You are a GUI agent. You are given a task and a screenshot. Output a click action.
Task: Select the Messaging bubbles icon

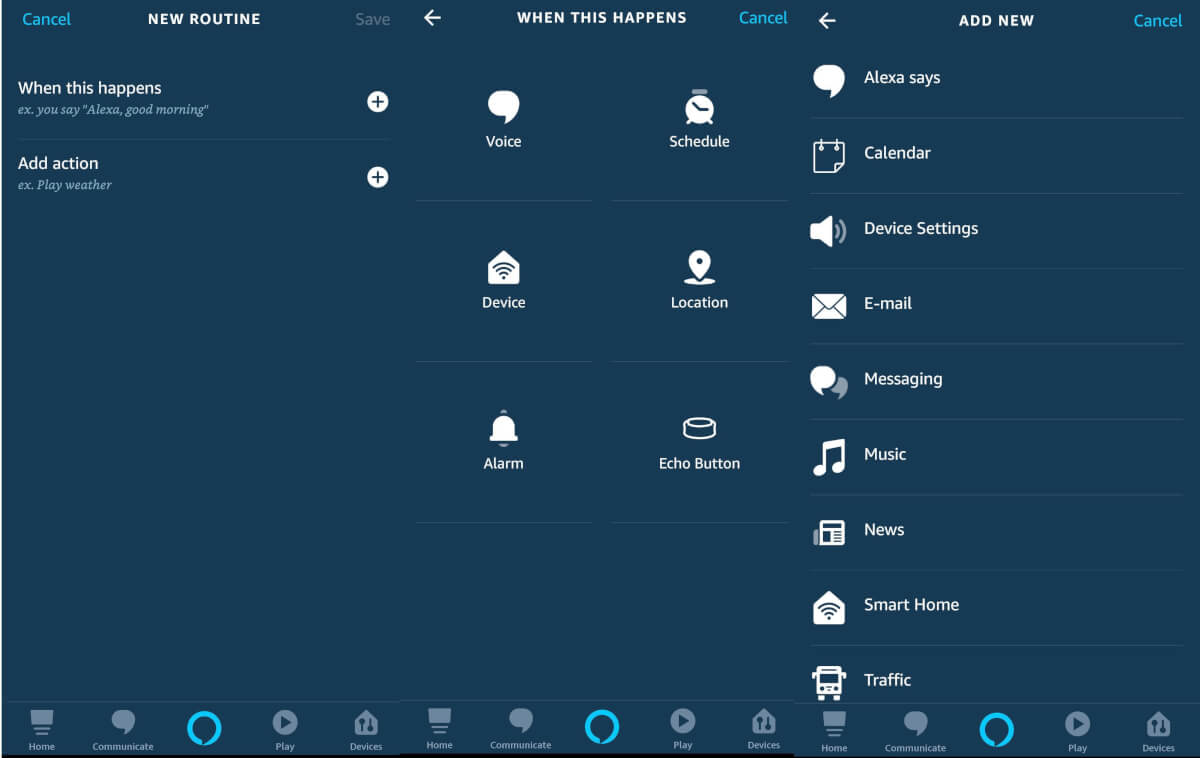[829, 382]
